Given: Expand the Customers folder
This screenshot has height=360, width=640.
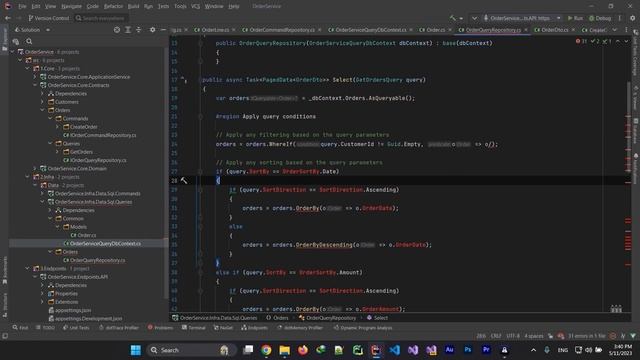Looking at the screenshot, I should (x=42, y=102).
